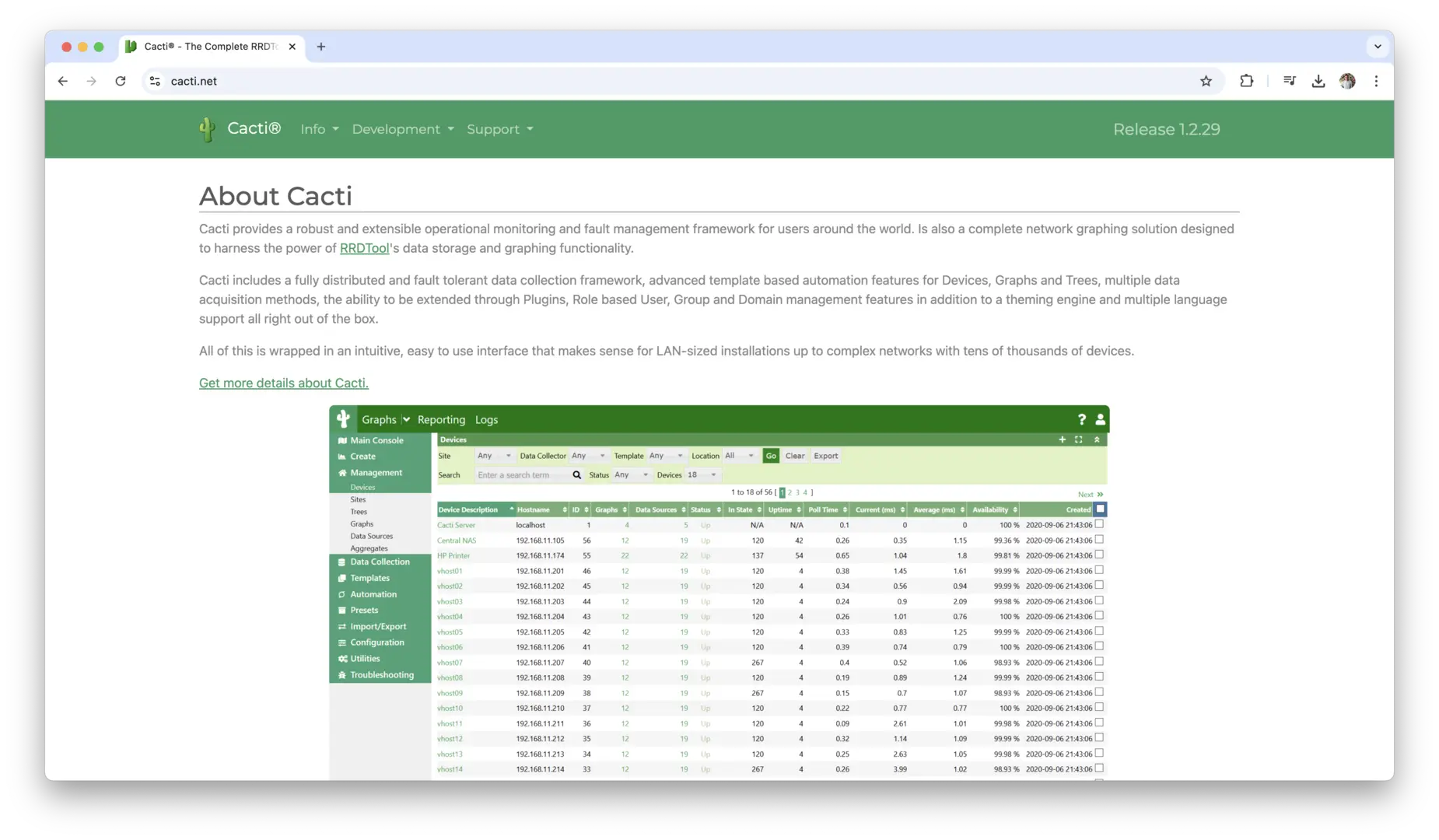
Task: Open the Templates sidebar section
Action: pos(369,578)
